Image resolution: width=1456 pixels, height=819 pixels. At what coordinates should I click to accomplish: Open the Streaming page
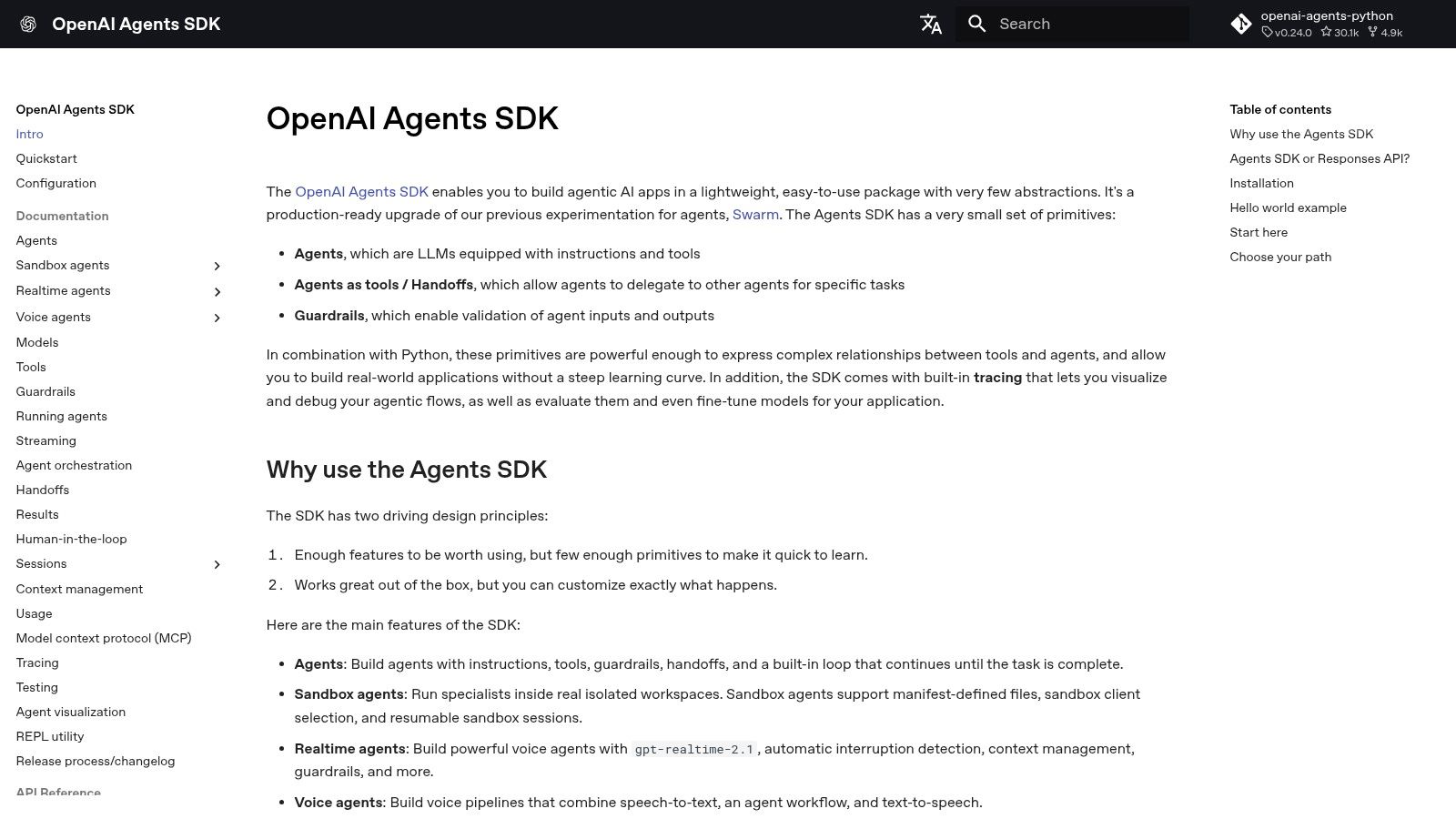click(x=46, y=440)
